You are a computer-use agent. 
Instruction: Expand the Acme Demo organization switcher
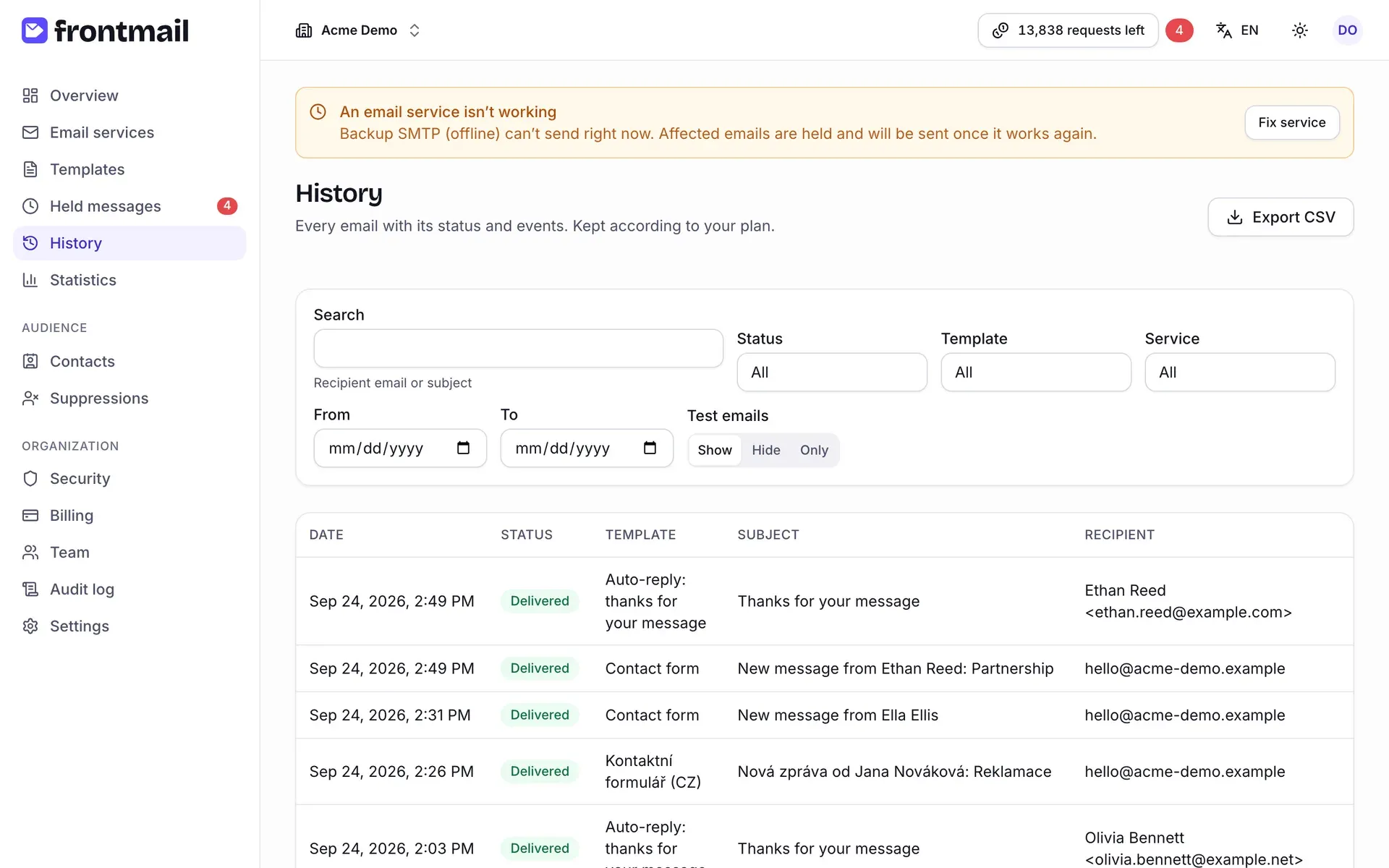[358, 30]
